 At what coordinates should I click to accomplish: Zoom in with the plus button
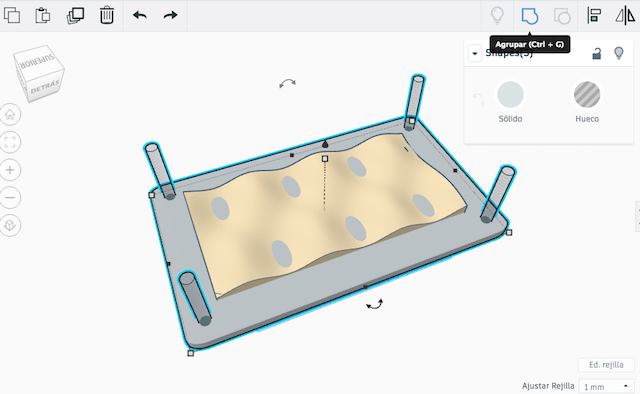point(10,170)
